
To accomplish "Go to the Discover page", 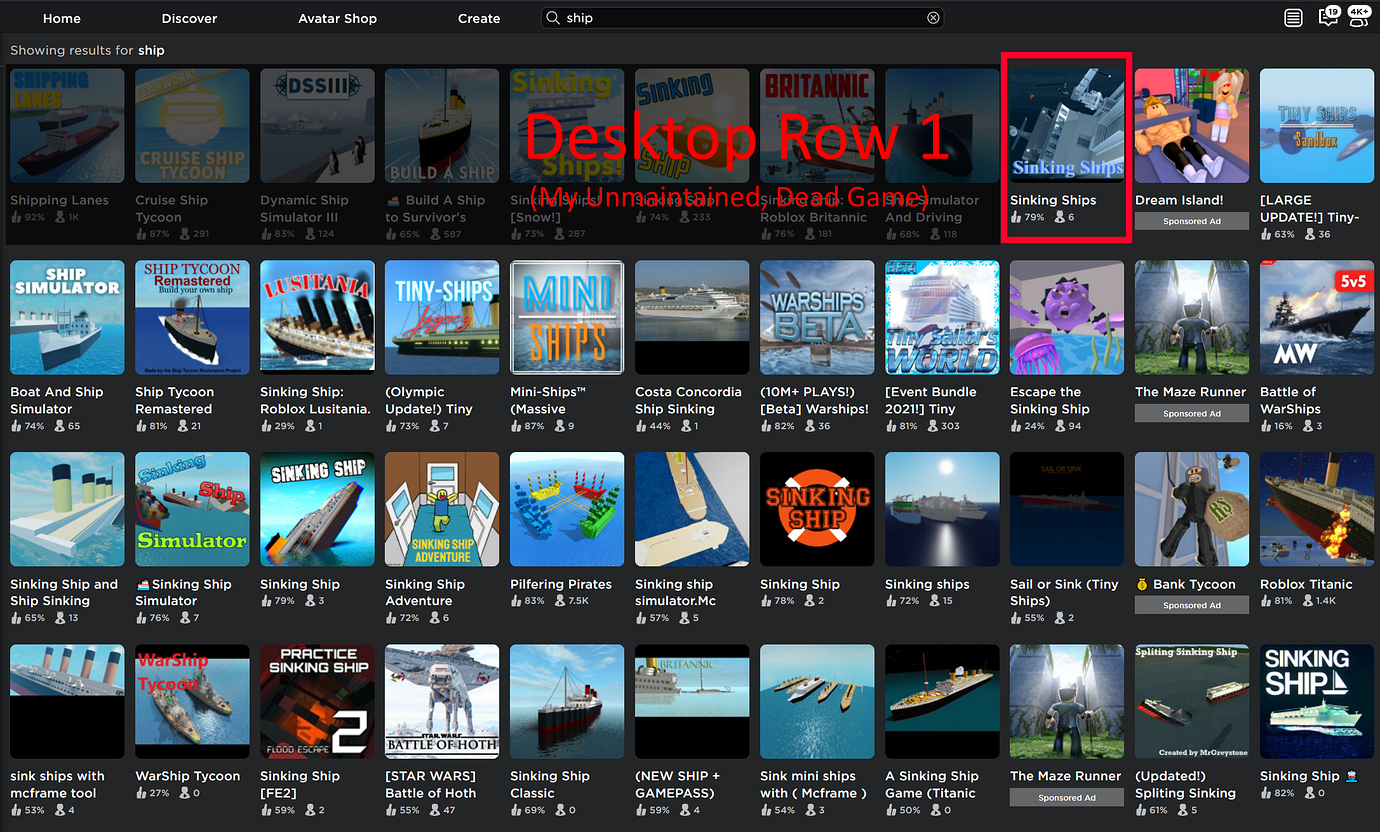I will point(189,18).
